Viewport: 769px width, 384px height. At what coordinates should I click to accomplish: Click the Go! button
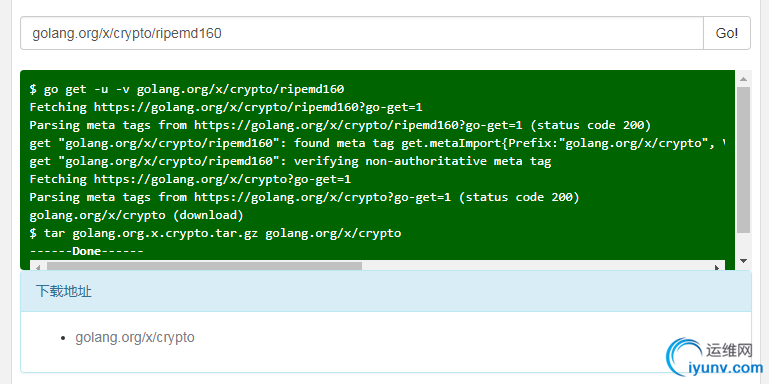click(727, 33)
